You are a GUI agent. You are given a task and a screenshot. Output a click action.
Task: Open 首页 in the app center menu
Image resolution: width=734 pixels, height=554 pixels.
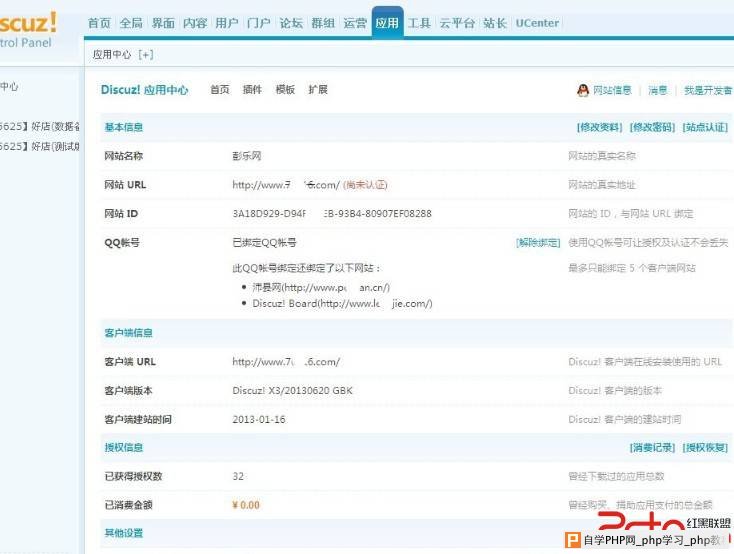(x=220, y=89)
